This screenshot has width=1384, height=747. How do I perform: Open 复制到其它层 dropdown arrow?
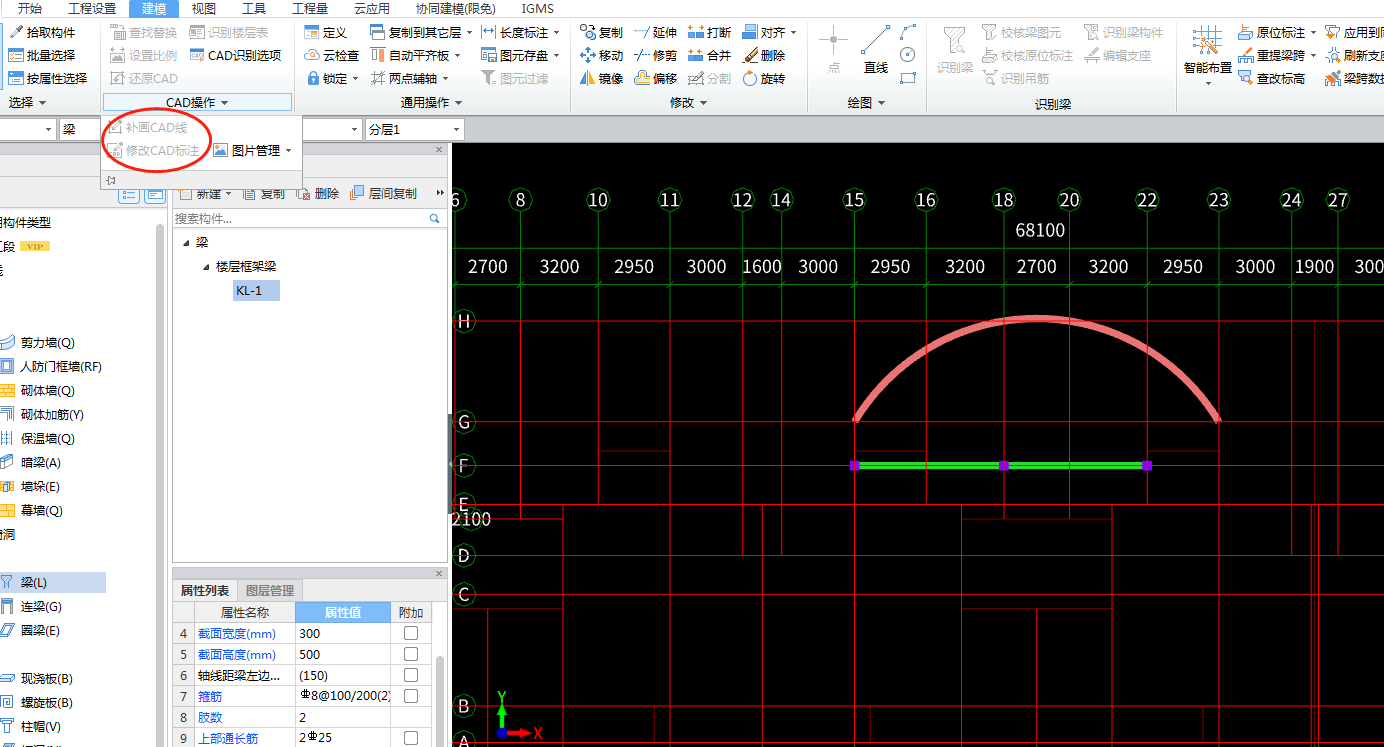coord(469,33)
